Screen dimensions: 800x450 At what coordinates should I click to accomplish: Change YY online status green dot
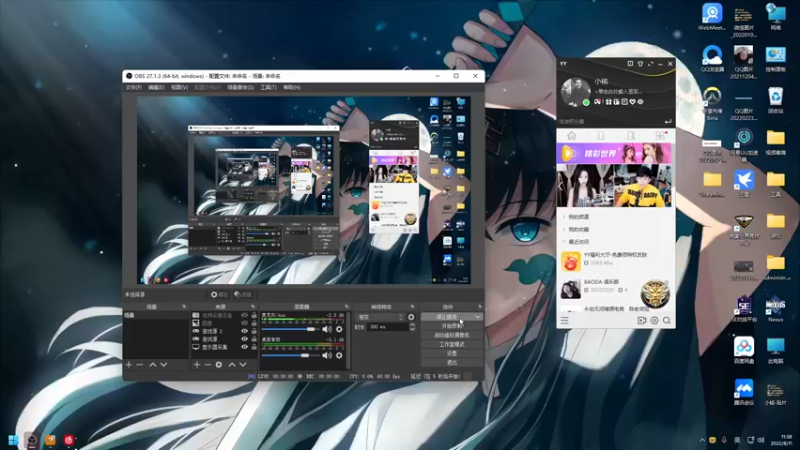[x=586, y=103]
